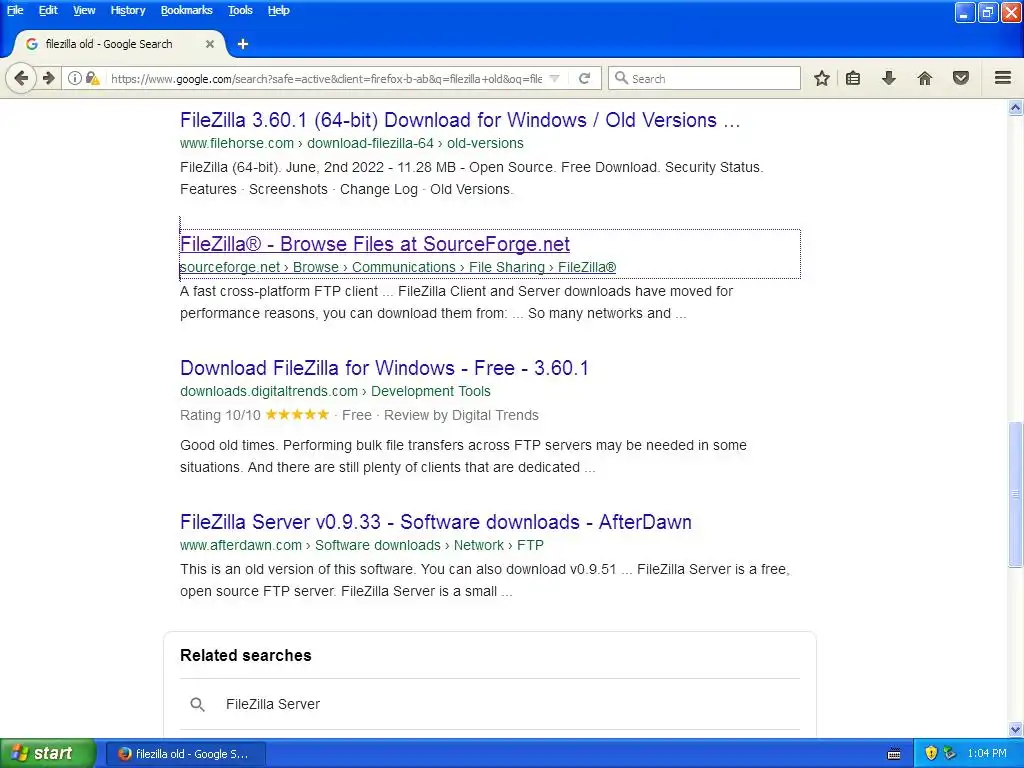Click the snippet This is an old version
The image size is (1024, 768).
click(485, 581)
